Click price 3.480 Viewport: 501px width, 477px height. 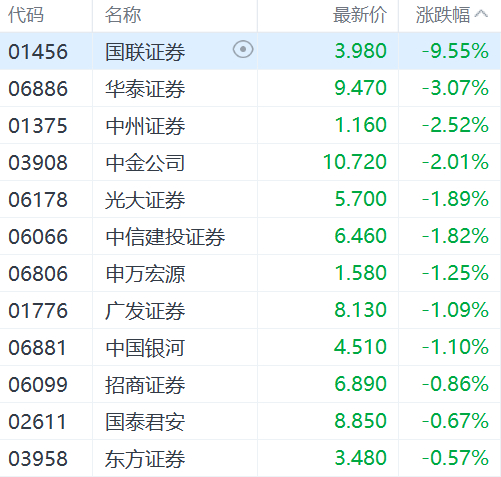(x=361, y=458)
